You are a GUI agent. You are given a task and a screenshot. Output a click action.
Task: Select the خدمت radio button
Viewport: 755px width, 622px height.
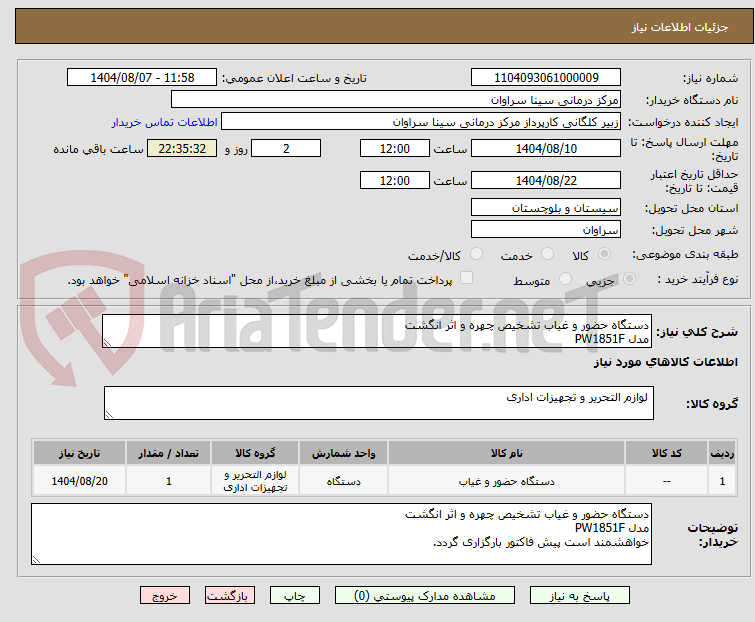coord(547,254)
